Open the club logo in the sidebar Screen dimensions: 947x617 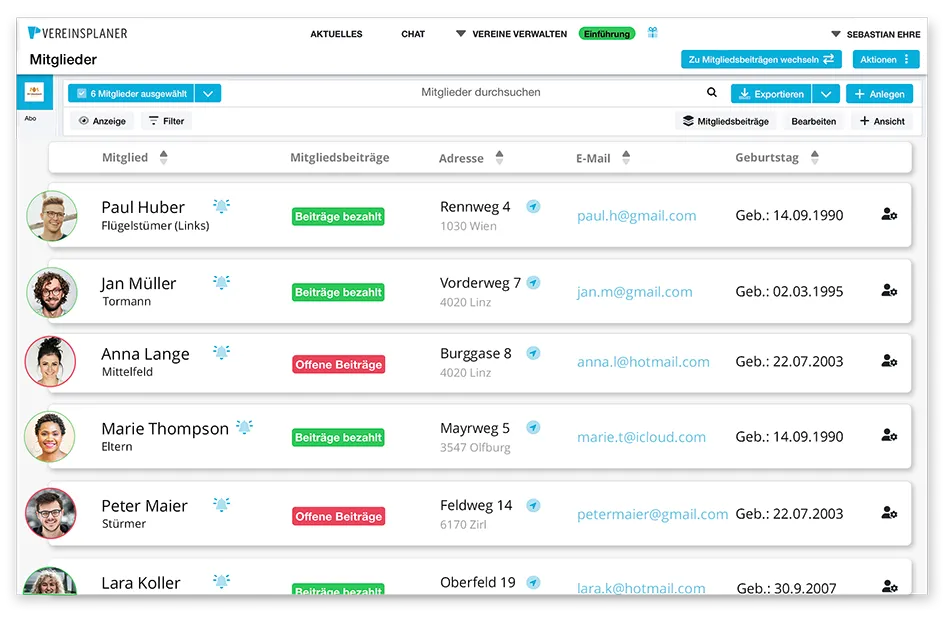[x=34, y=92]
